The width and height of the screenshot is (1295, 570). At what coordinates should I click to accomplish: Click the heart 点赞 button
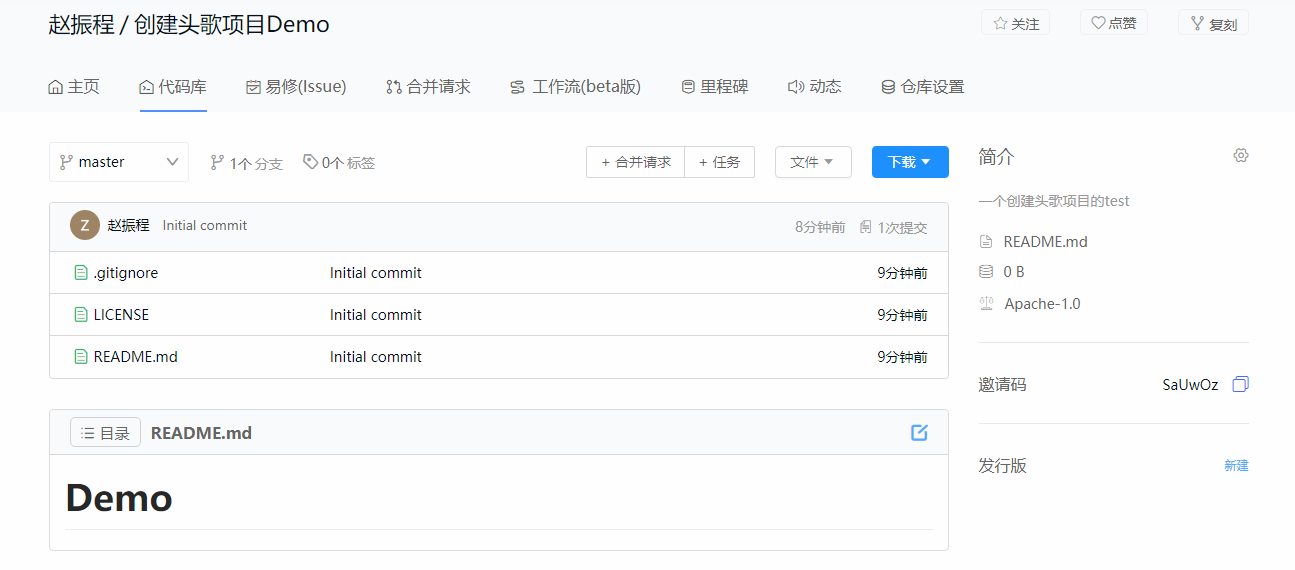pos(1113,23)
